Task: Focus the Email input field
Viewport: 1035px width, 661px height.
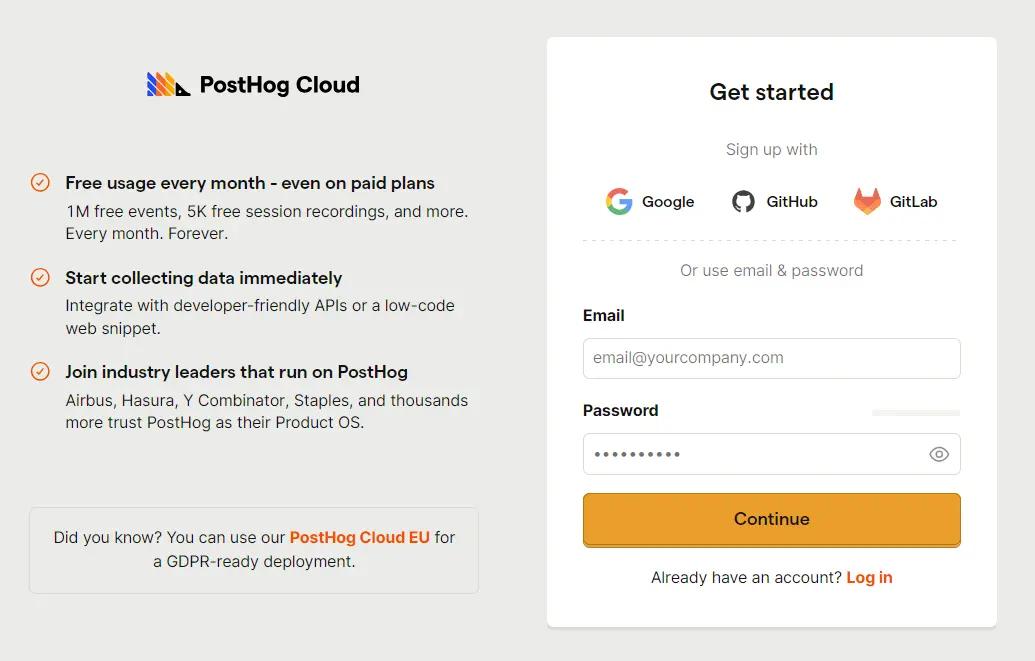Action: [x=772, y=359]
